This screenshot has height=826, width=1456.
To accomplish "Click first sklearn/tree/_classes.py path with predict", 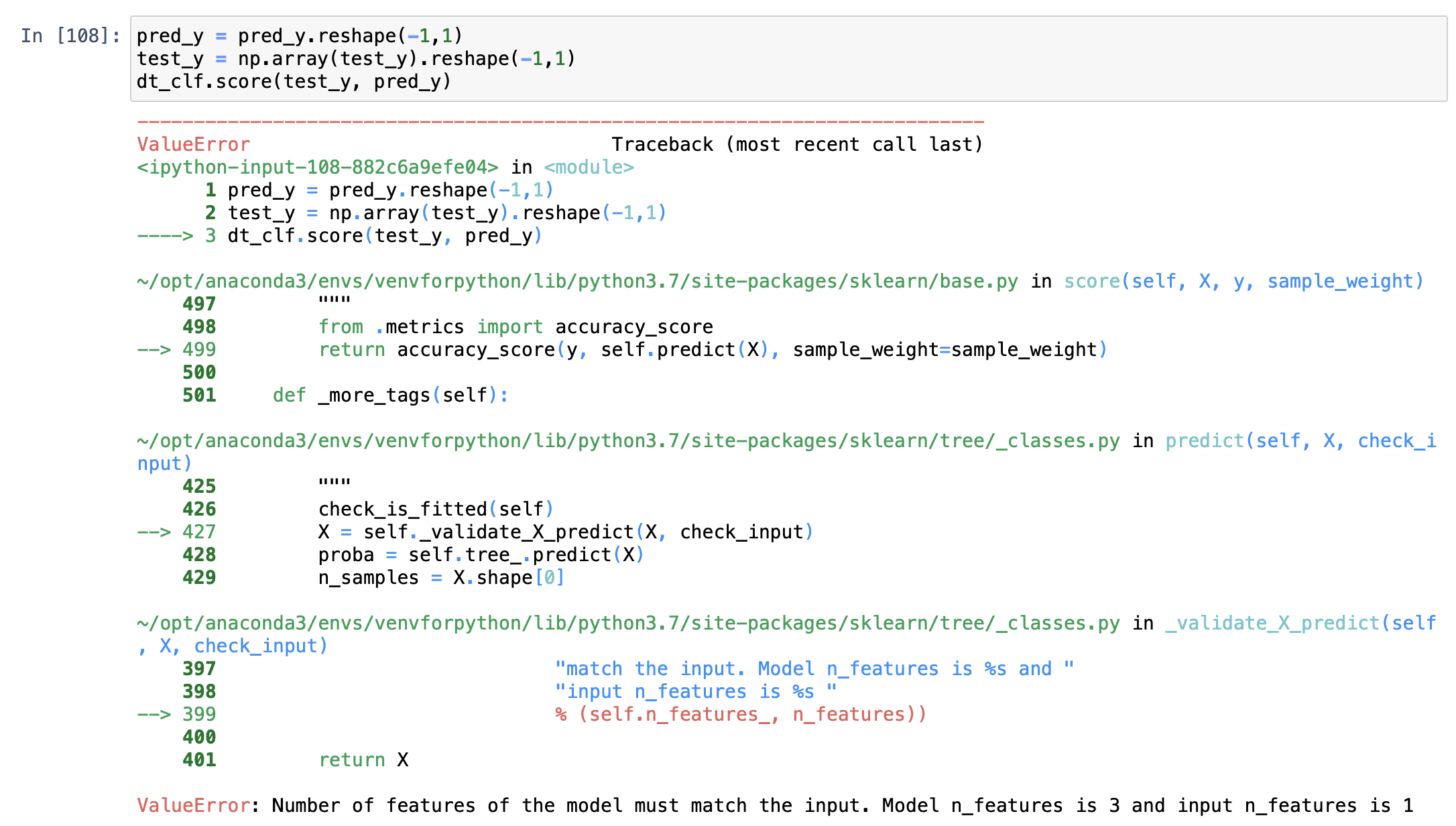I will (x=627, y=441).
